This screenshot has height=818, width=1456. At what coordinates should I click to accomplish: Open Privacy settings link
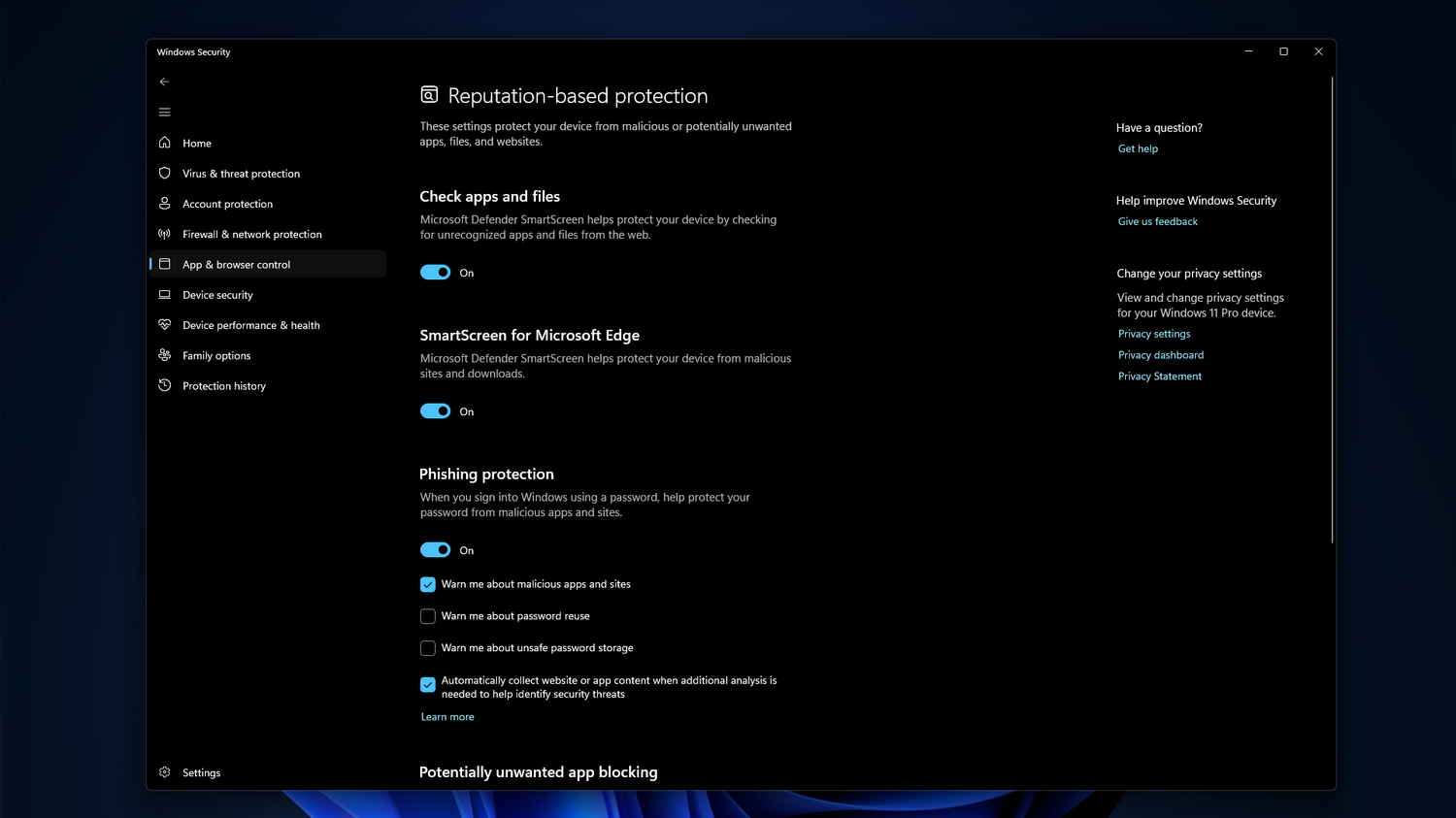[1154, 334]
